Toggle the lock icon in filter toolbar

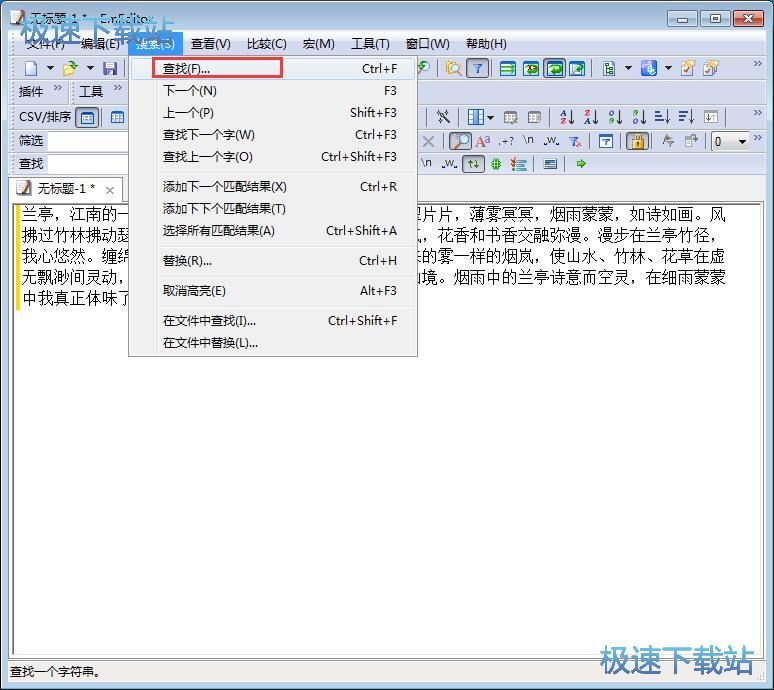click(637, 142)
